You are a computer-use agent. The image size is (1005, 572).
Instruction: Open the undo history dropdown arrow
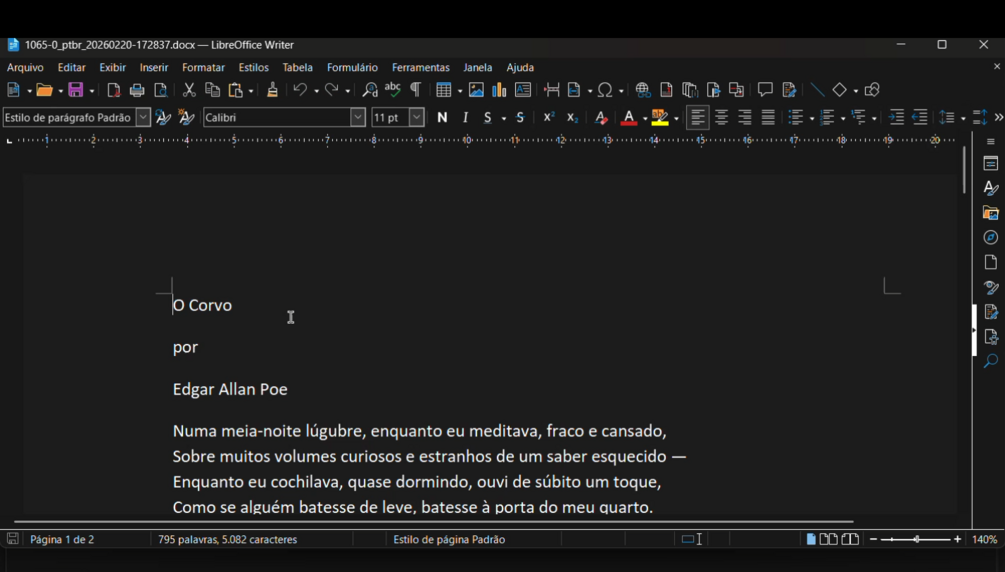316,91
